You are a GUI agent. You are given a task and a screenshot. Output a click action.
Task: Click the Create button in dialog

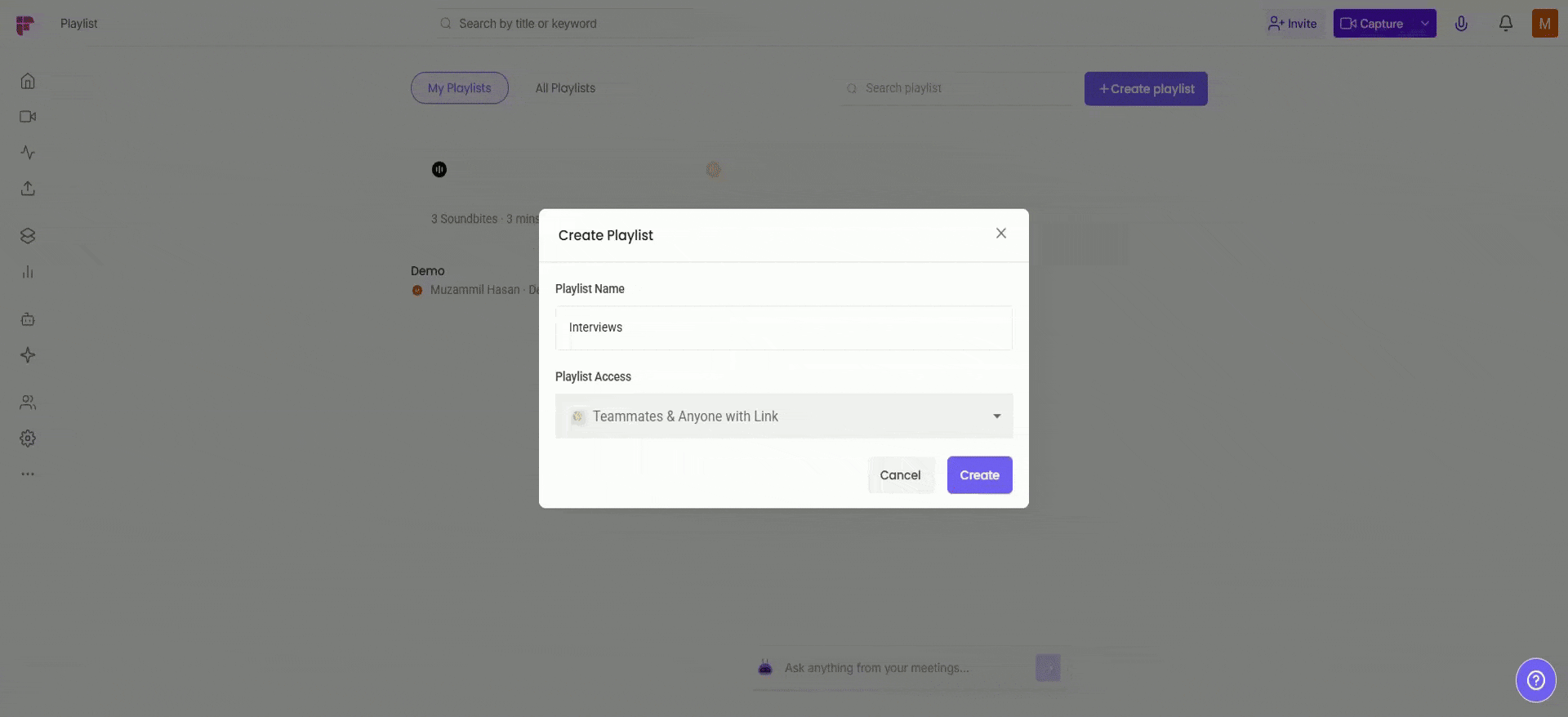coord(979,475)
